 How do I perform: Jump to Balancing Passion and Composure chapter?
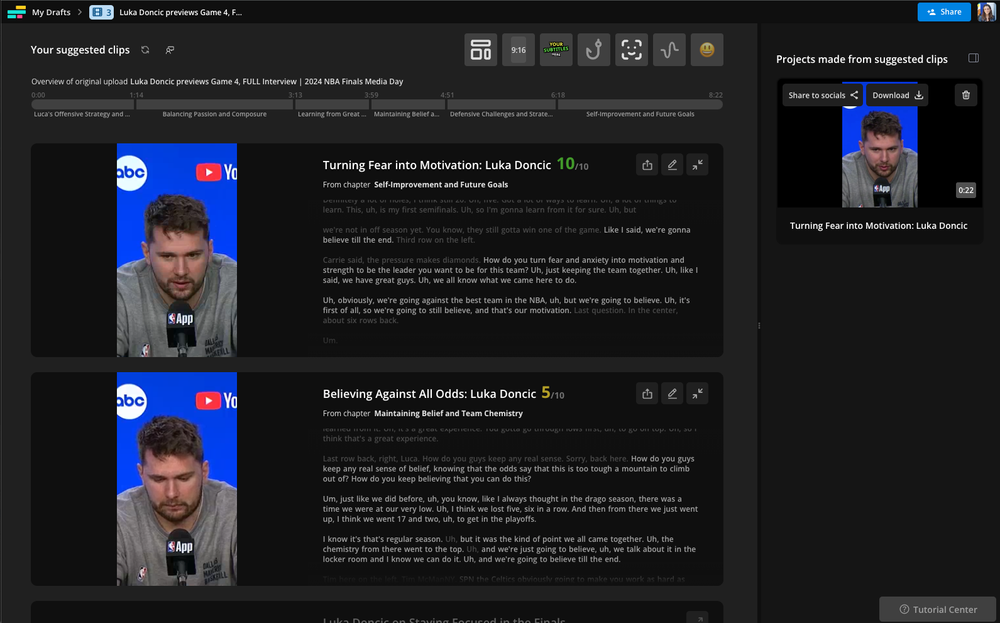pyautogui.click(x=213, y=104)
